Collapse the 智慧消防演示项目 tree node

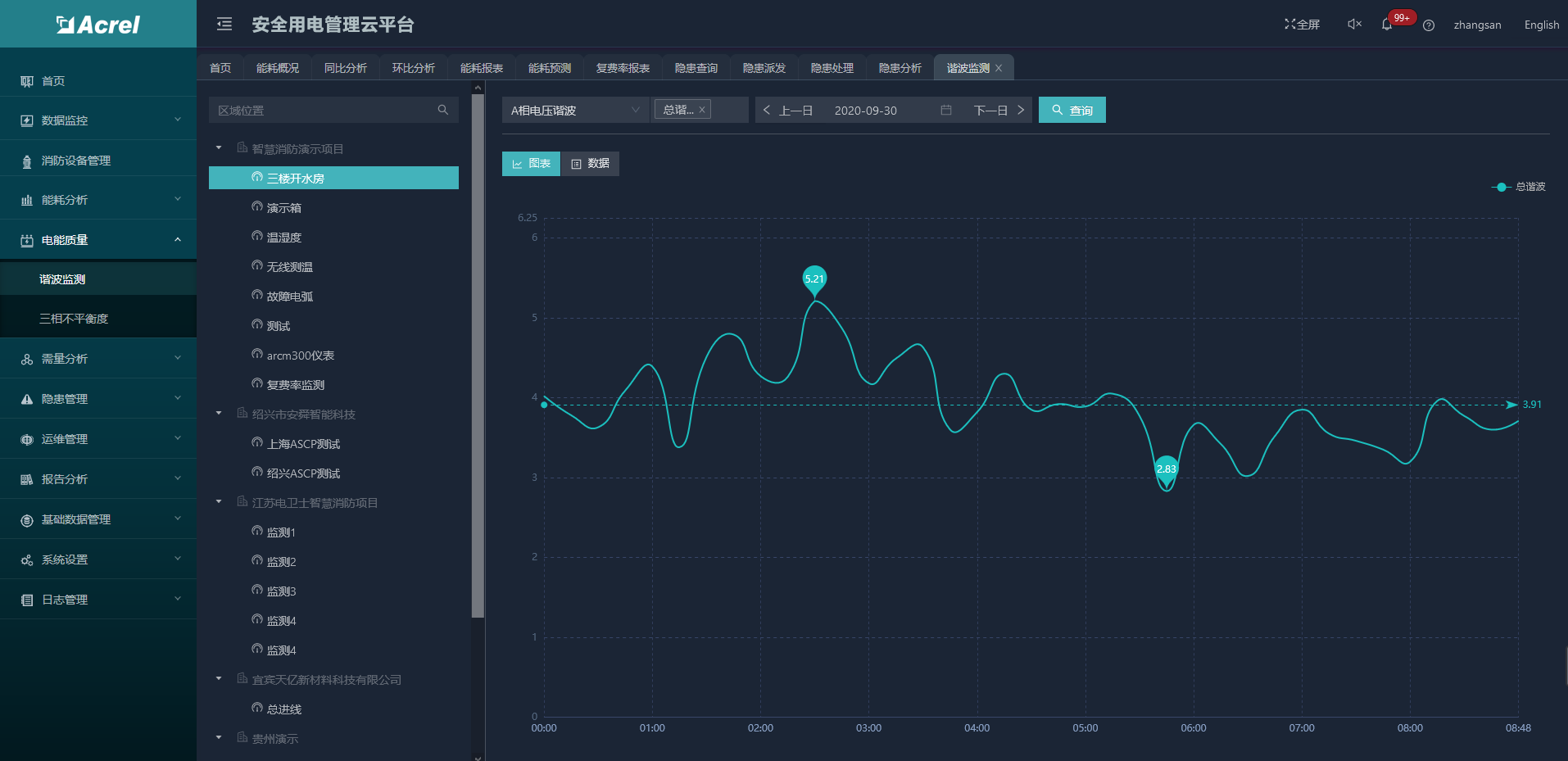coord(219,148)
